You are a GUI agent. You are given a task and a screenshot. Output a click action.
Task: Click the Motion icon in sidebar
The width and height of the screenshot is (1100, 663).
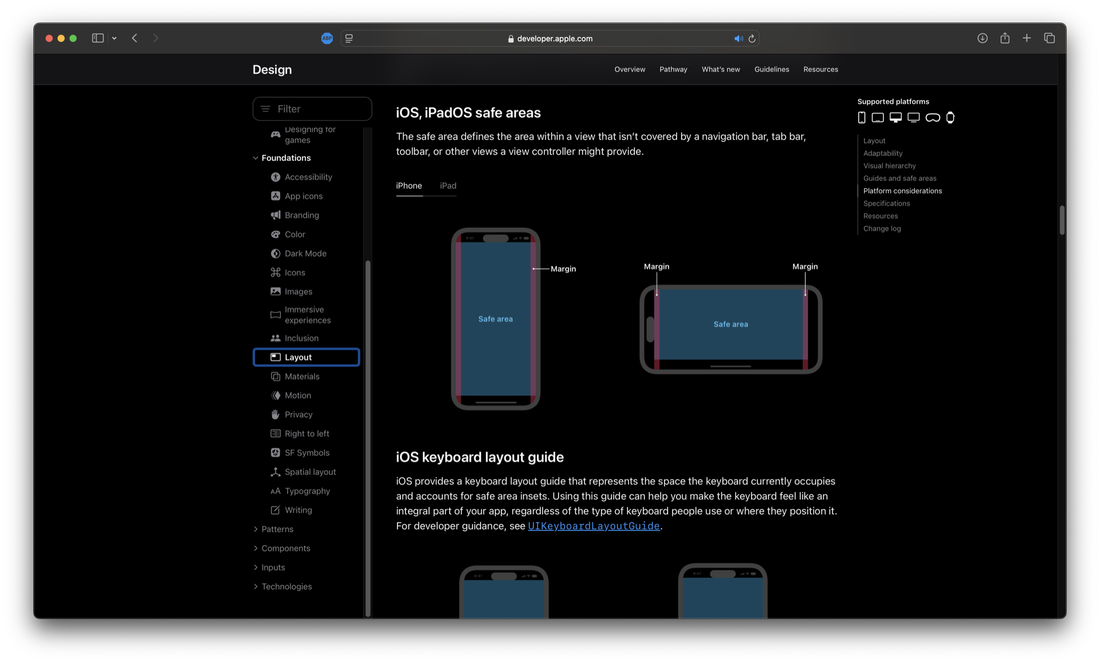[x=276, y=395]
